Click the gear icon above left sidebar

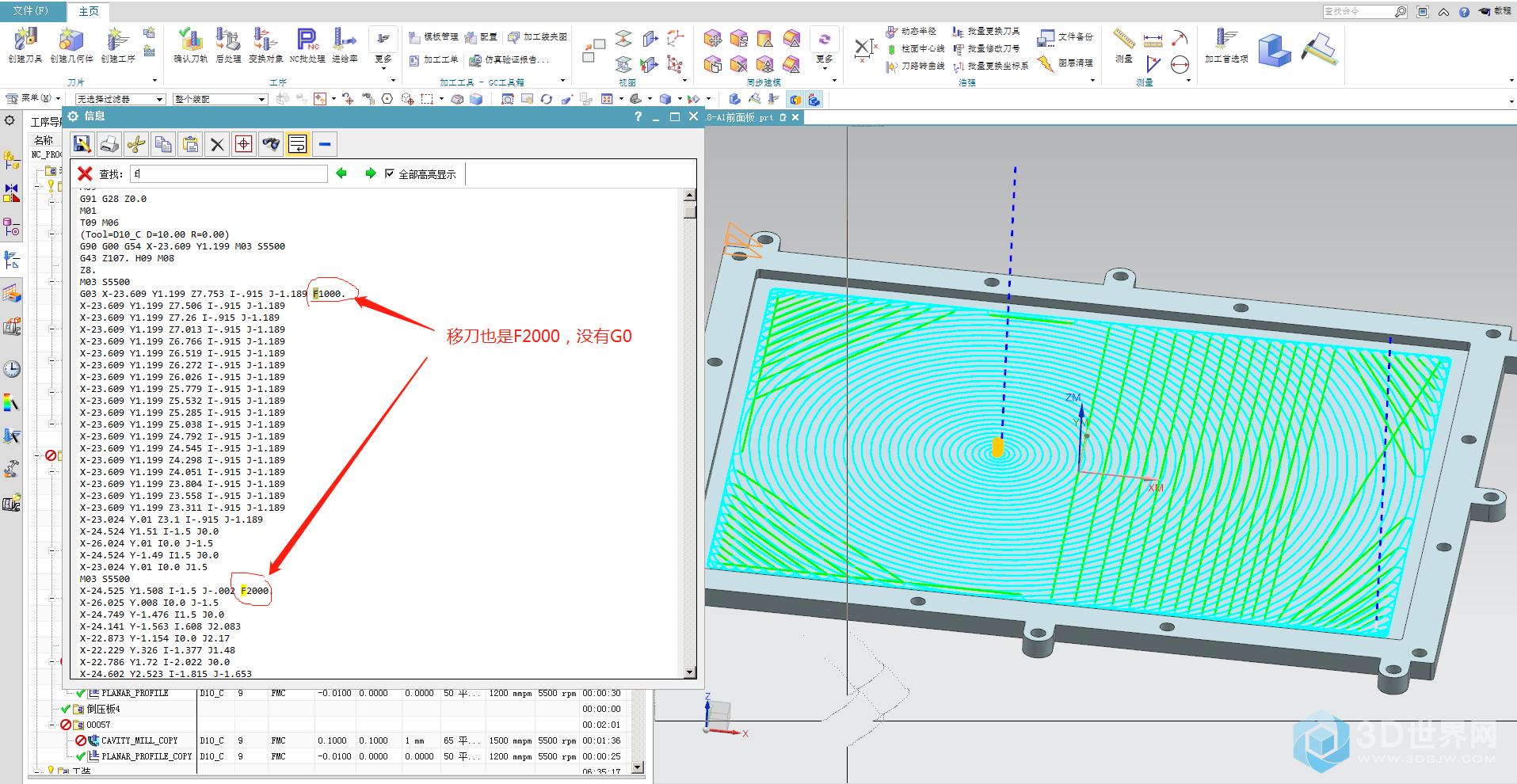click(x=10, y=120)
